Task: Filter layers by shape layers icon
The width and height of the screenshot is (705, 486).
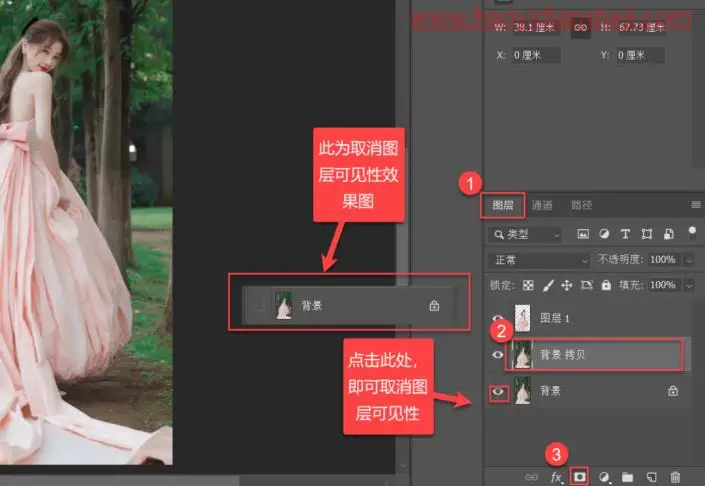Action: click(x=647, y=234)
